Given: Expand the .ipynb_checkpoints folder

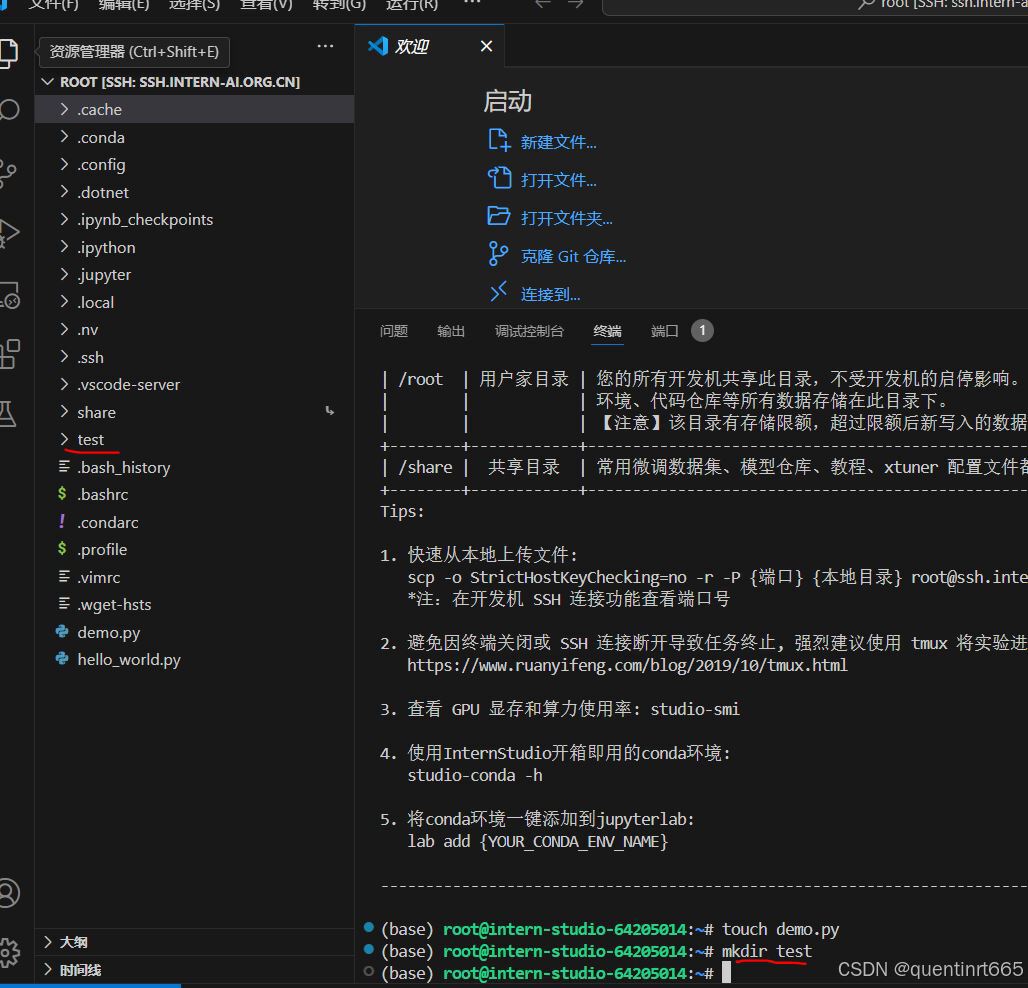Looking at the screenshot, I should coord(194,220).
